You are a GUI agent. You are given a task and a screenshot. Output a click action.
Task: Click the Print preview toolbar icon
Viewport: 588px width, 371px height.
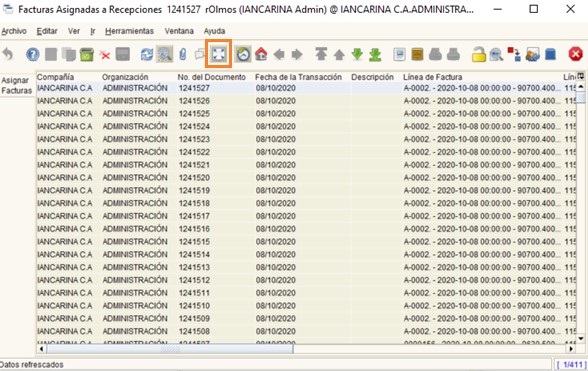[x=435, y=55]
